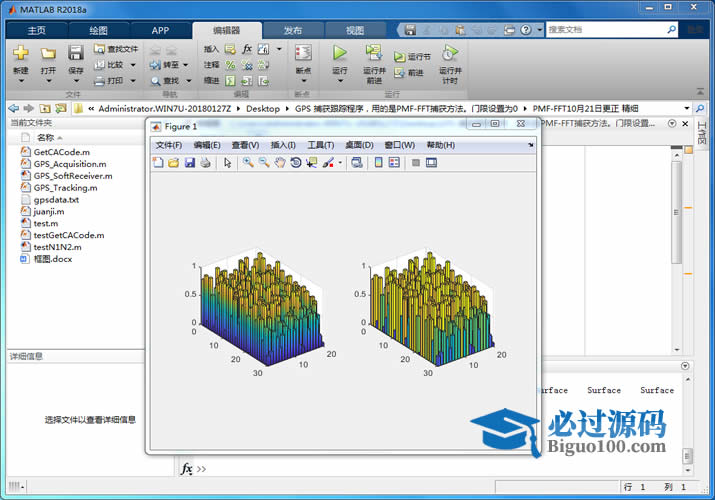Click the browse for folder icon
This screenshot has height=500, width=715.
[x=60, y=108]
